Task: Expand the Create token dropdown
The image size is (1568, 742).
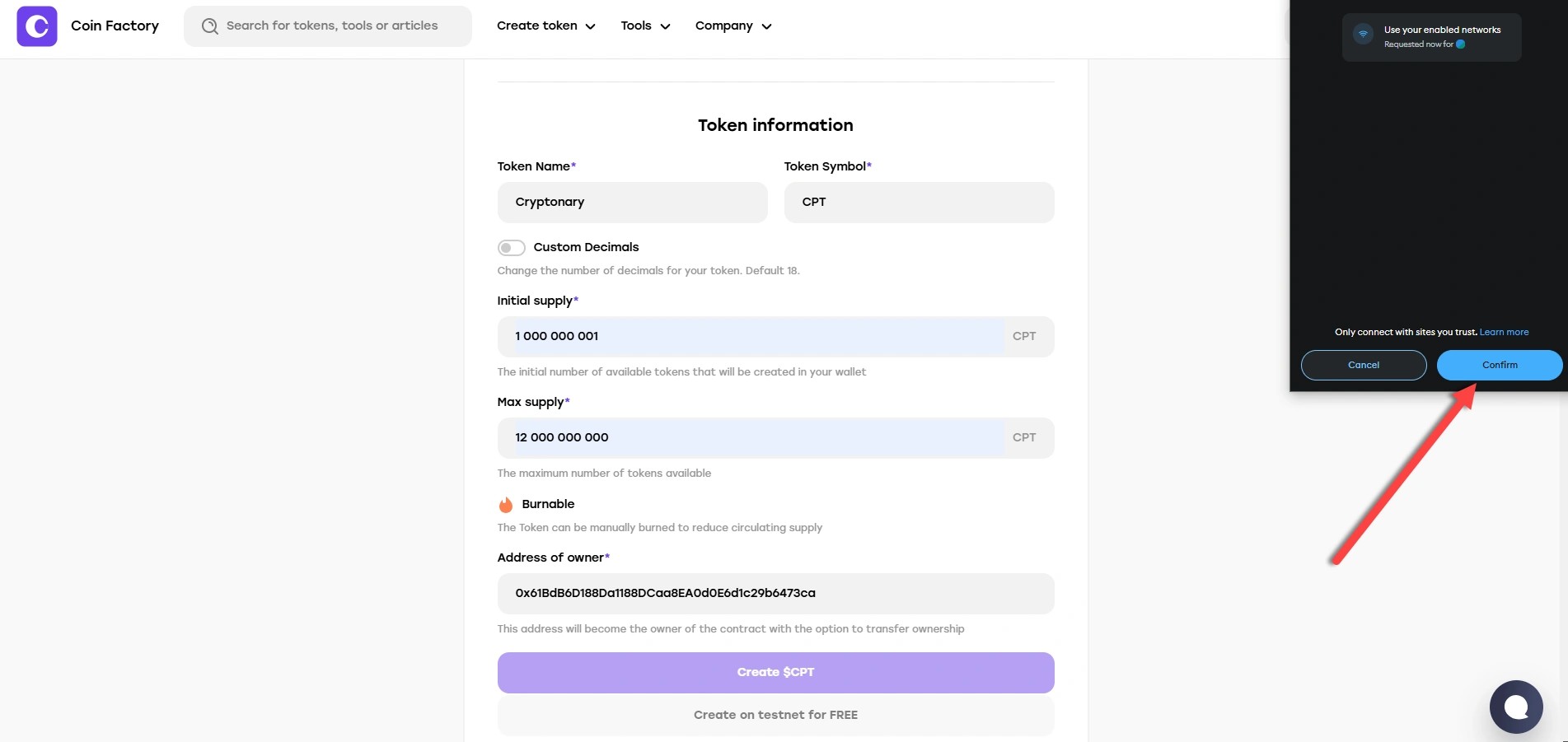Action: 590,26
